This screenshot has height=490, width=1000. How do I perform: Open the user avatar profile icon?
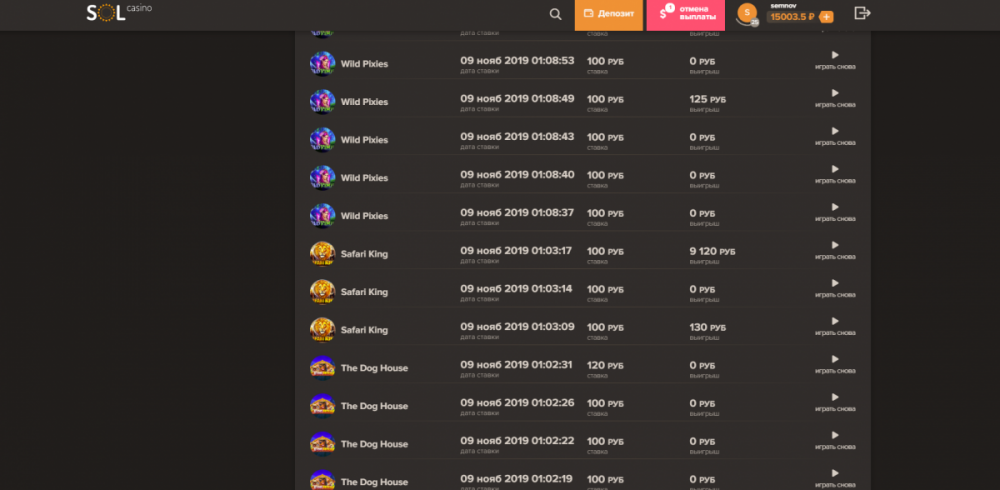(746, 14)
